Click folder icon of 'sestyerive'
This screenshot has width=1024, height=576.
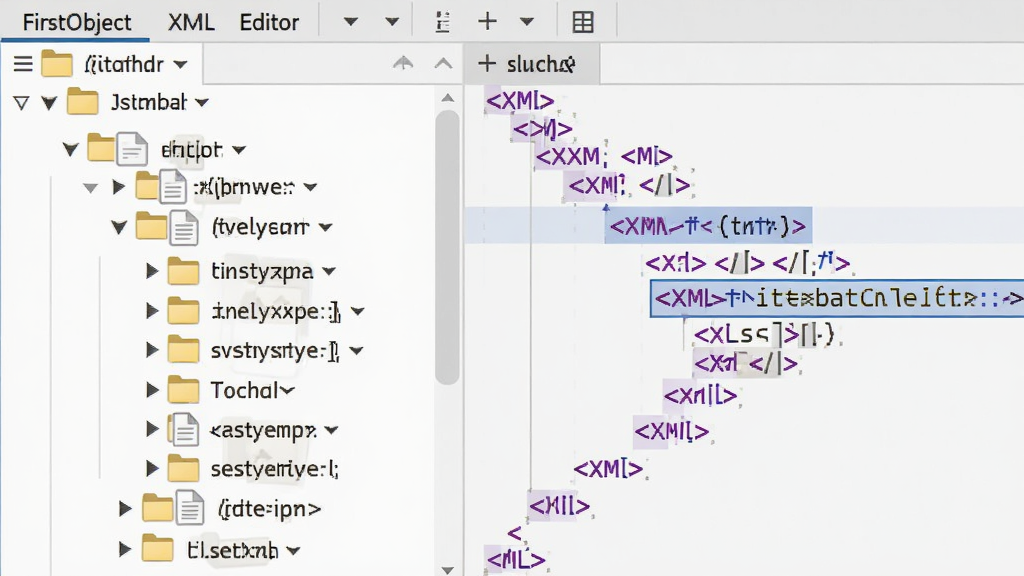click(184, 469)
